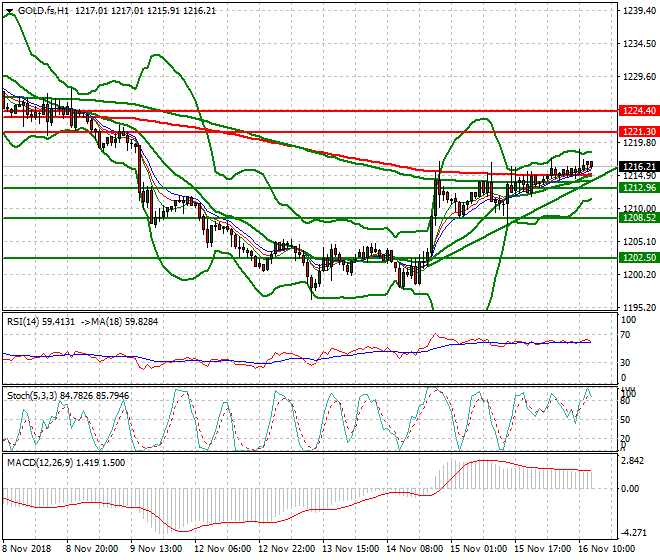The width and height of the screenshot is (660, 560).
Task: Click the 1239.40 price scale value
Action: tap(637, 10)
